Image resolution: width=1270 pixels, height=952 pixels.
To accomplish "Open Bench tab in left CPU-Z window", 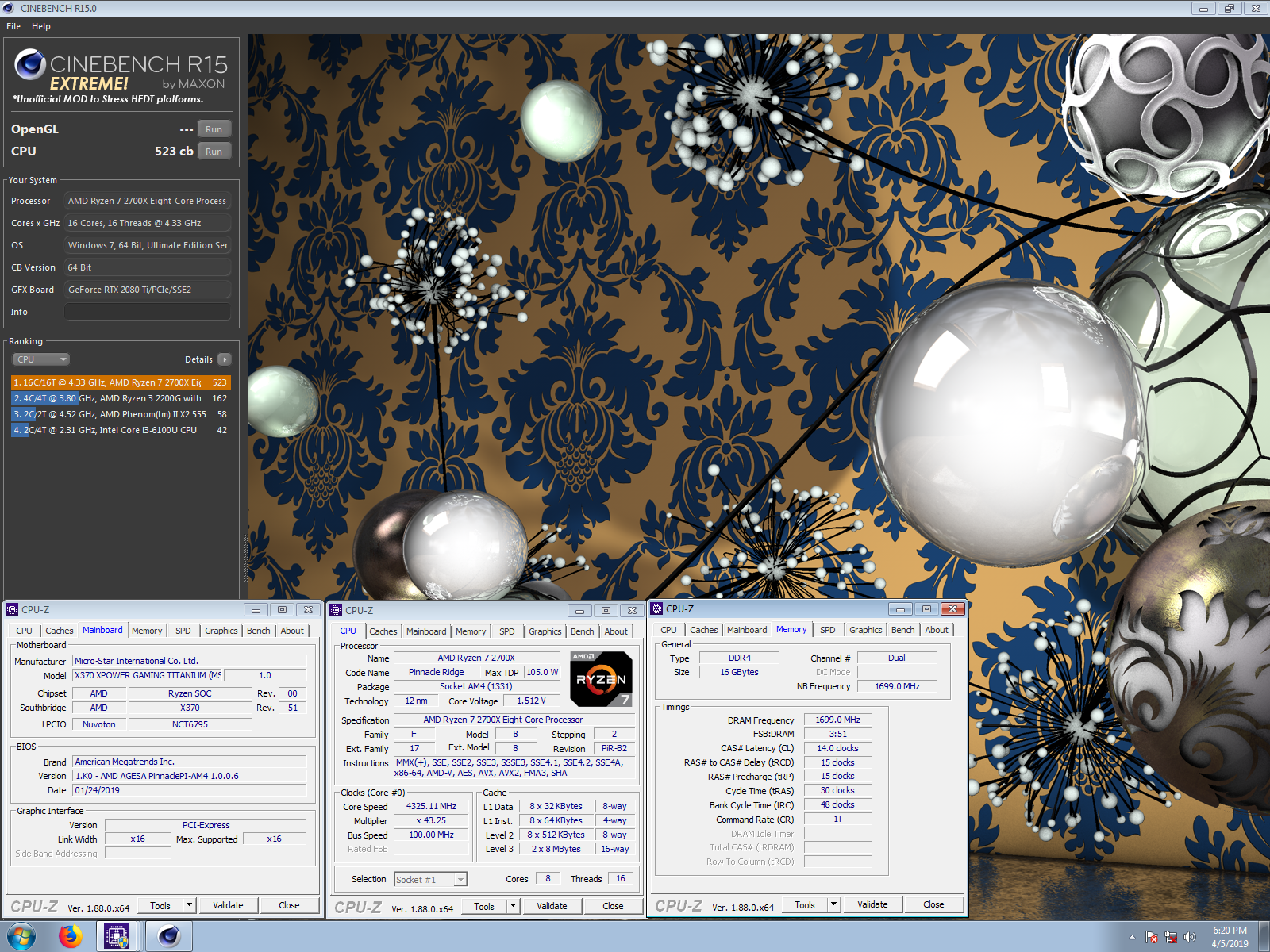I will (259, 631).
